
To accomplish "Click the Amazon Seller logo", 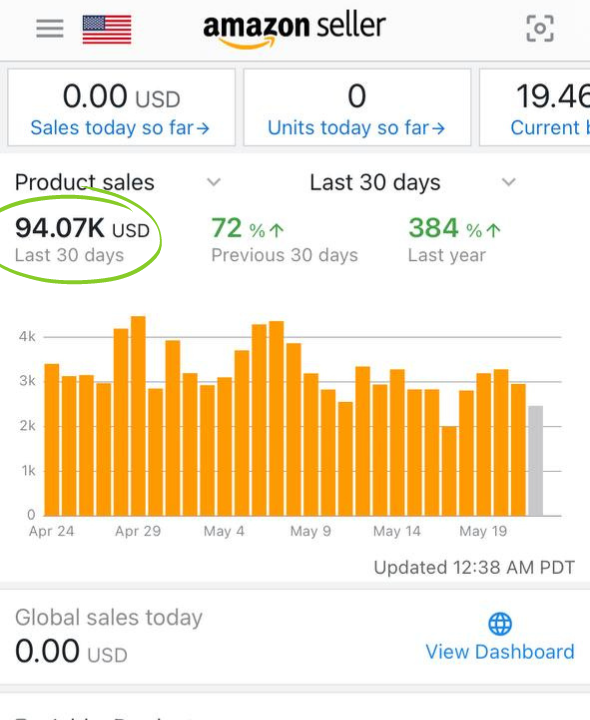I will [x=294, y=29].
